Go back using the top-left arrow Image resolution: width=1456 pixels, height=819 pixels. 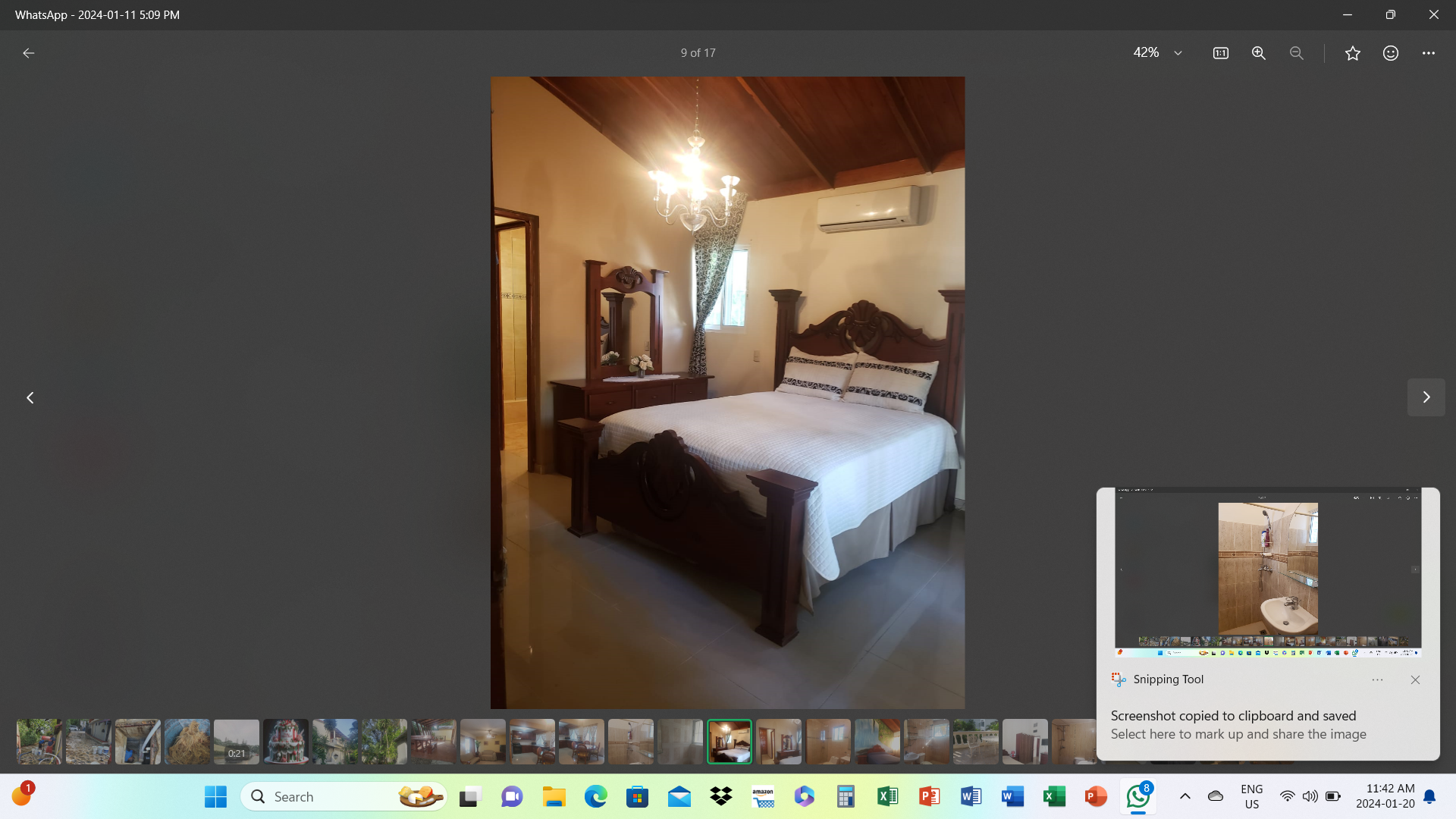click(x=29, y=53)
